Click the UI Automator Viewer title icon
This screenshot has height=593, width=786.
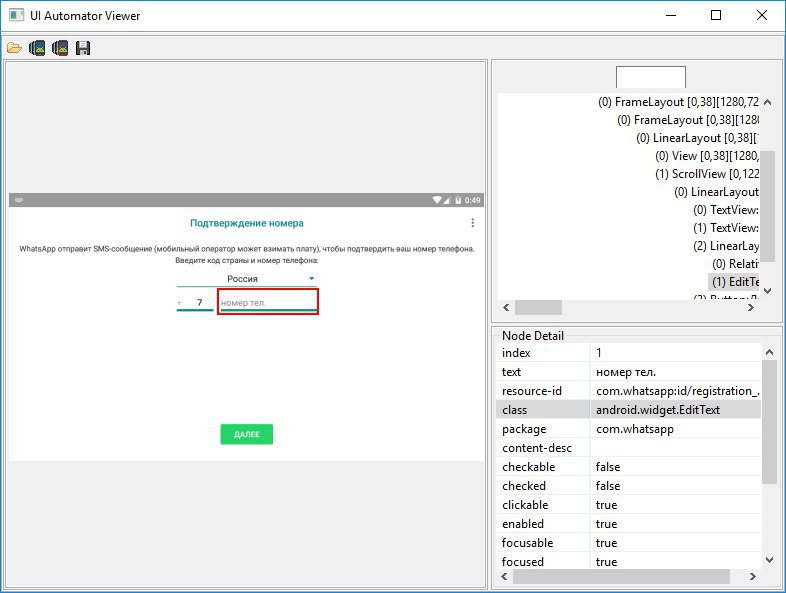[17, 15]
